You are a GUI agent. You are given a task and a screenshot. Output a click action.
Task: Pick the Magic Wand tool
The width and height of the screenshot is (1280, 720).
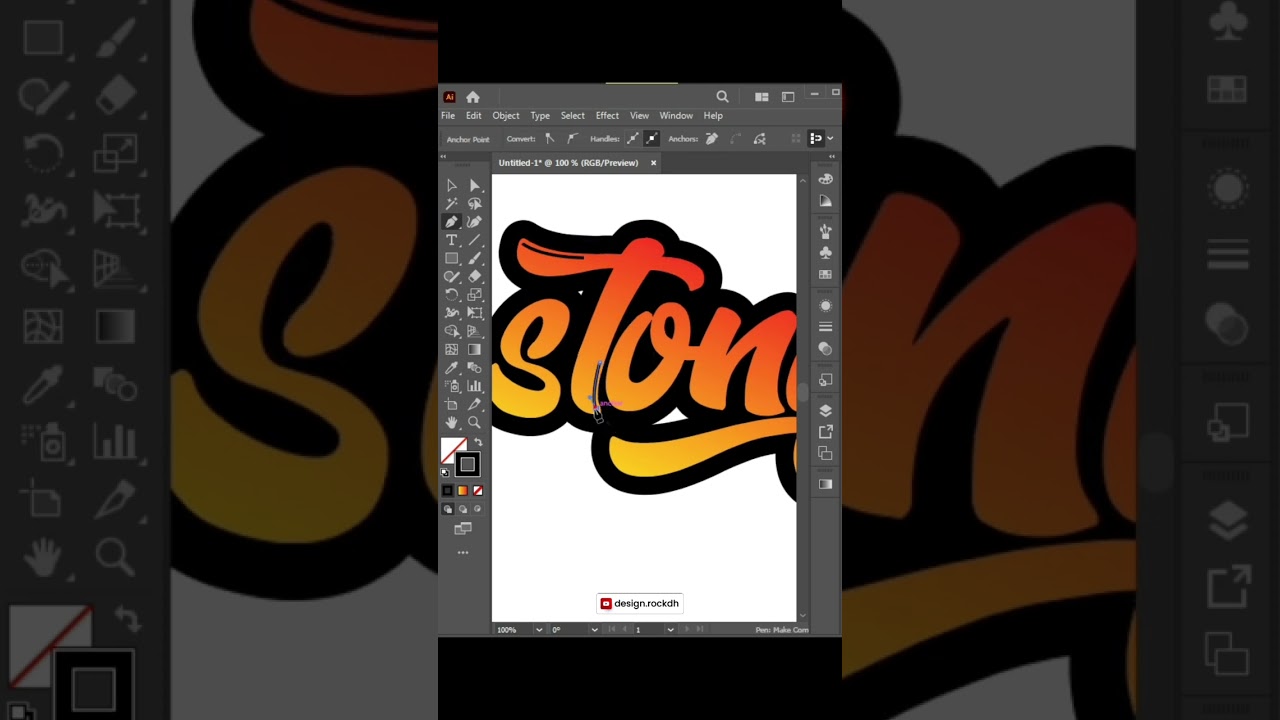[452, 203]
